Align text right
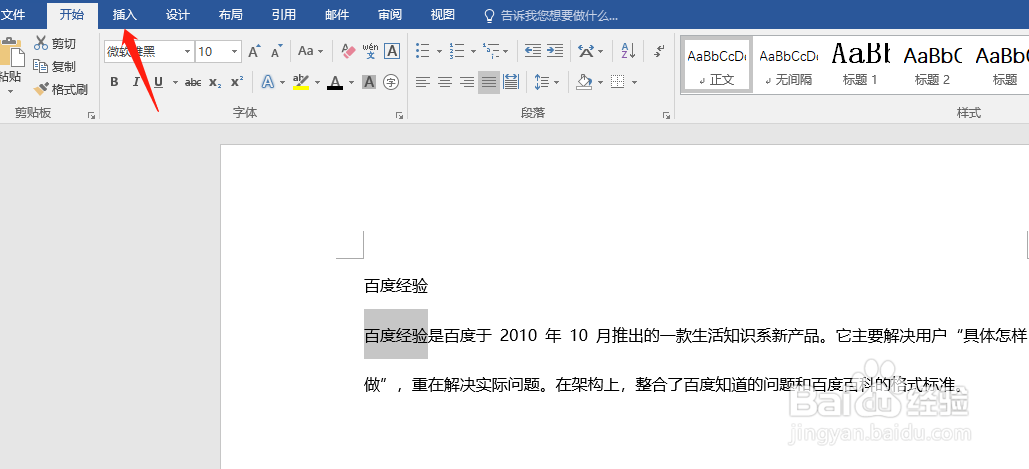Viewport: 1029px width, 469px height. [x=467, y=82]
